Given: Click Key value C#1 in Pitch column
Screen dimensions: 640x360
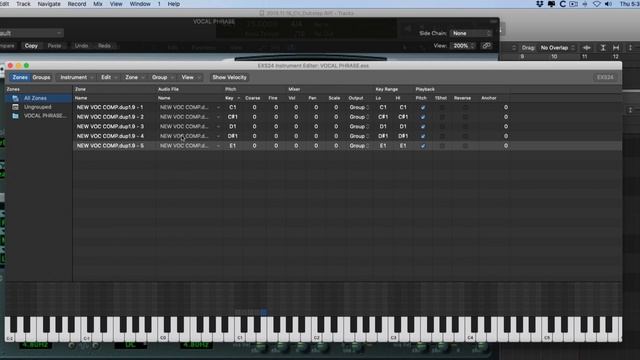Looking at the screenshot, I should click(x=233, y=117).
